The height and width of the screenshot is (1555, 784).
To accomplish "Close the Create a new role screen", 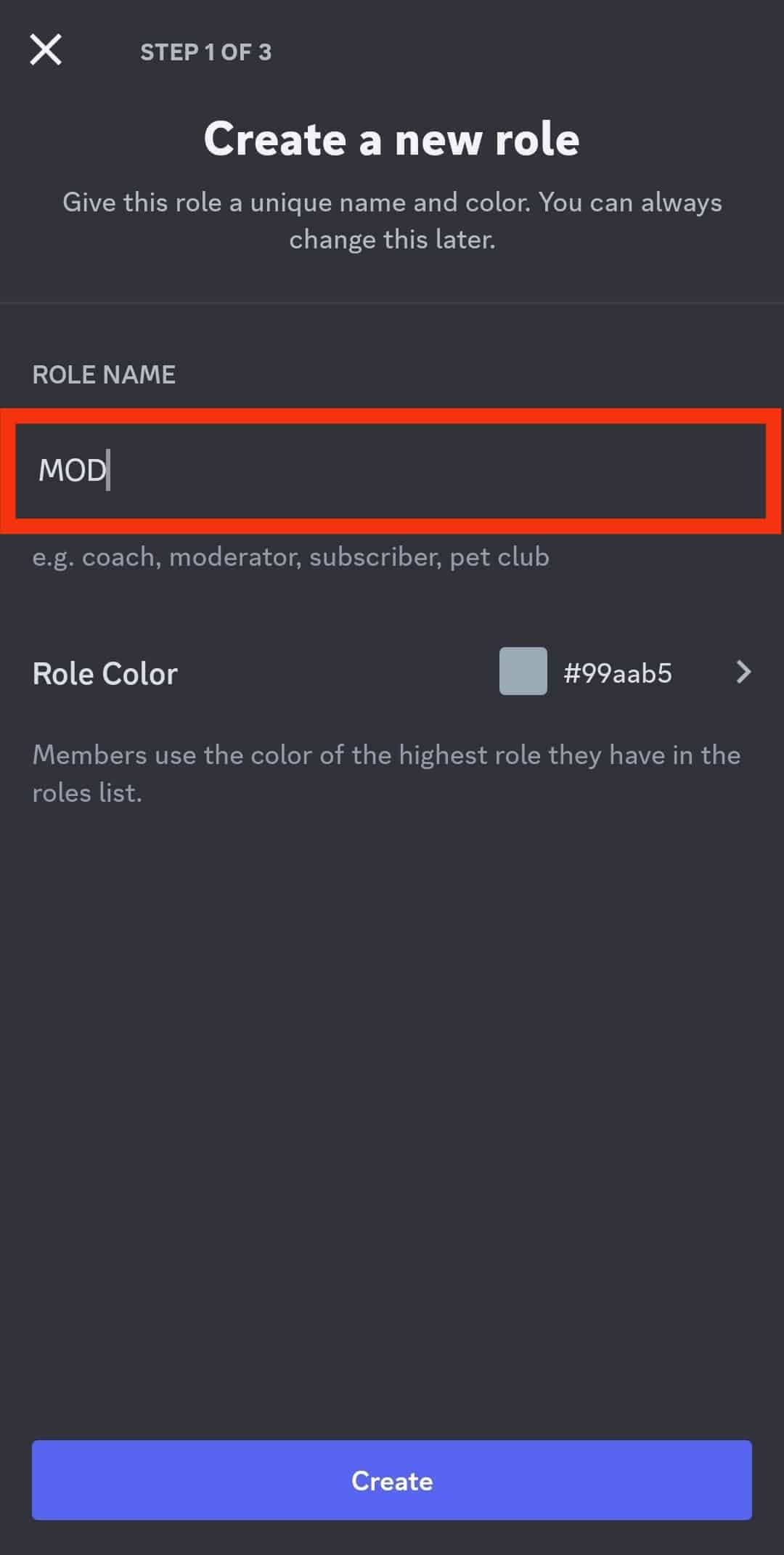I will (46, 50).
